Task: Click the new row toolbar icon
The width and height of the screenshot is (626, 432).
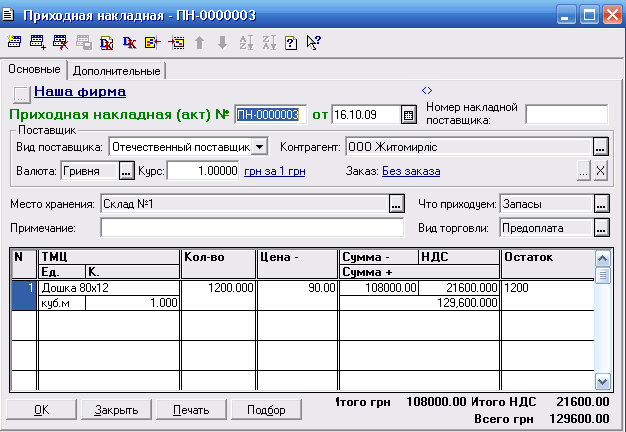Action: (x=14, y=42)
